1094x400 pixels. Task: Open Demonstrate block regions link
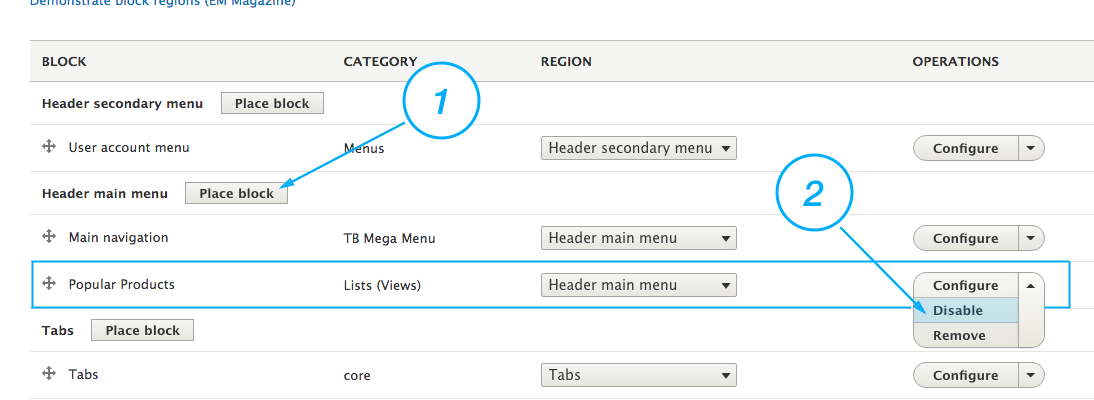163,3
